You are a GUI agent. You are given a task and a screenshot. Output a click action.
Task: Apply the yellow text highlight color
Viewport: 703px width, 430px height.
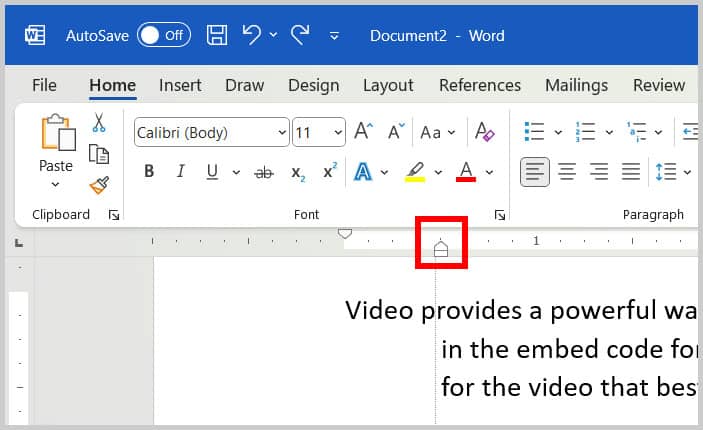click(x=415, y=172)
